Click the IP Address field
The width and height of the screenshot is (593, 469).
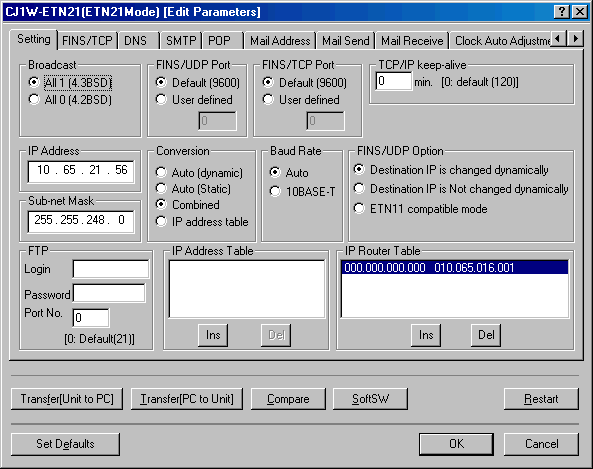[x=81, y=171]
